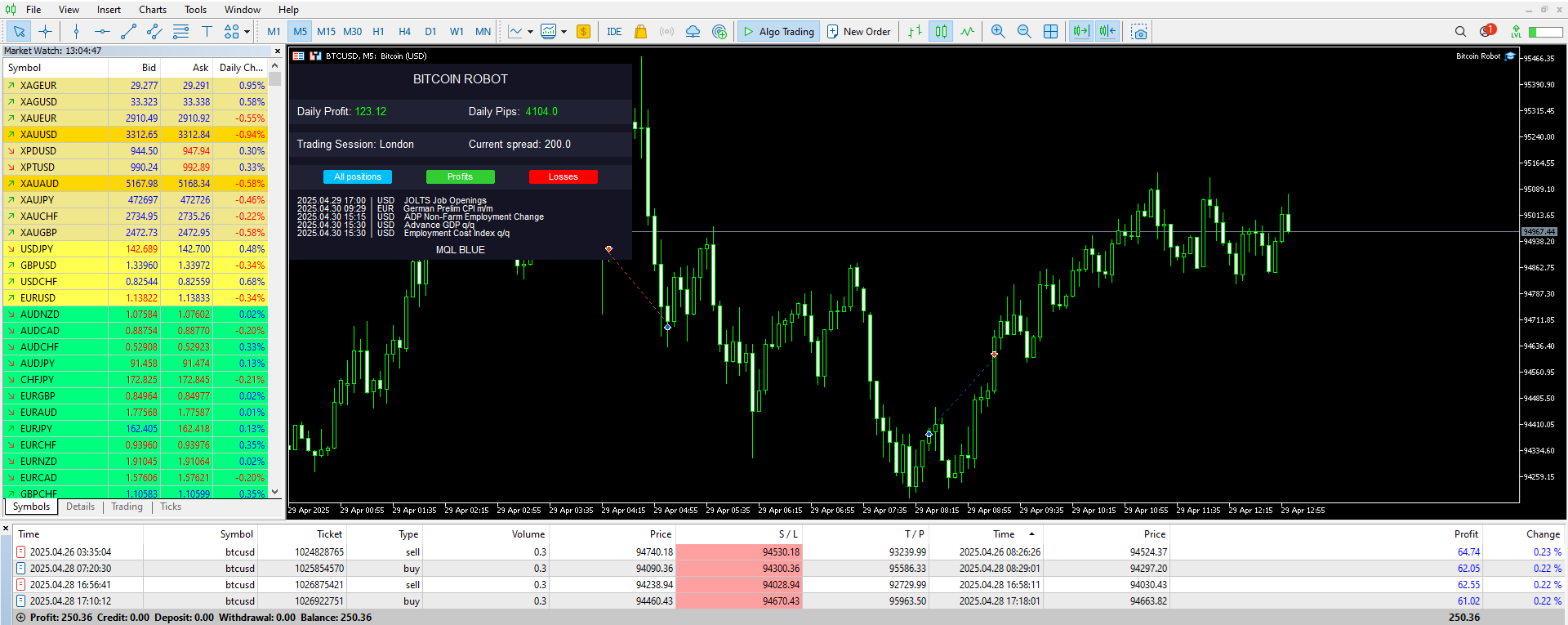The height and width of the screenshot is (625, 1568).
Task: Select the M1 timeframe
Action: tap(274, 32)
